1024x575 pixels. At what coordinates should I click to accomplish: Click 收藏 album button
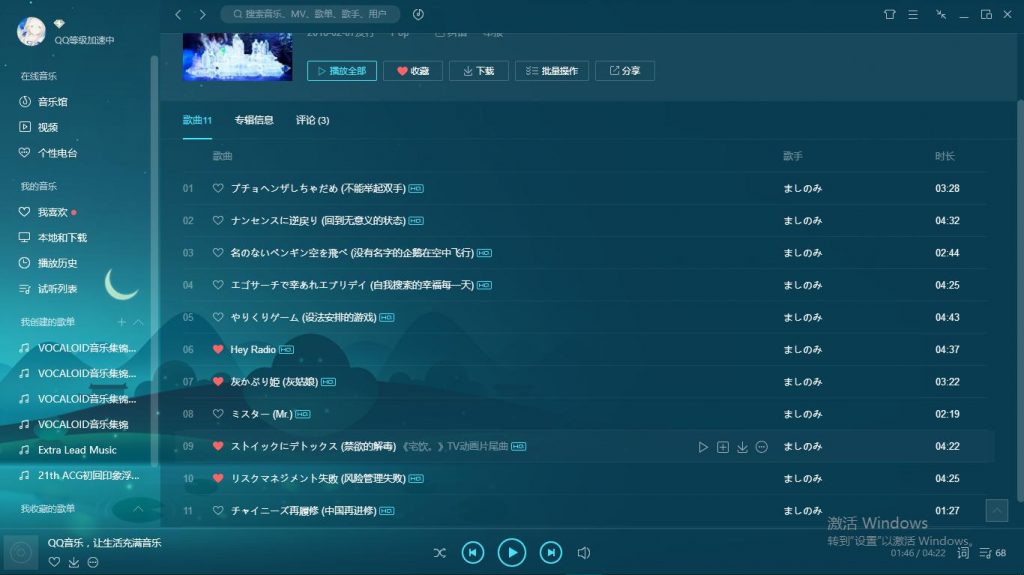pos(413,71)
